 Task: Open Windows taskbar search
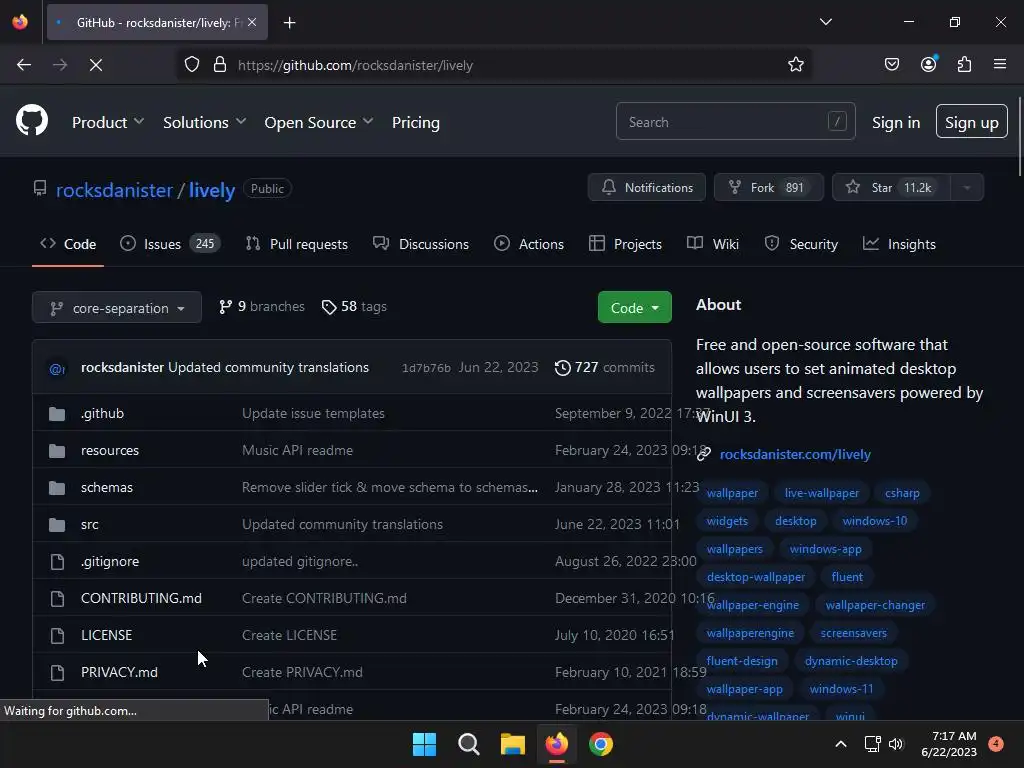click(468, 744)
